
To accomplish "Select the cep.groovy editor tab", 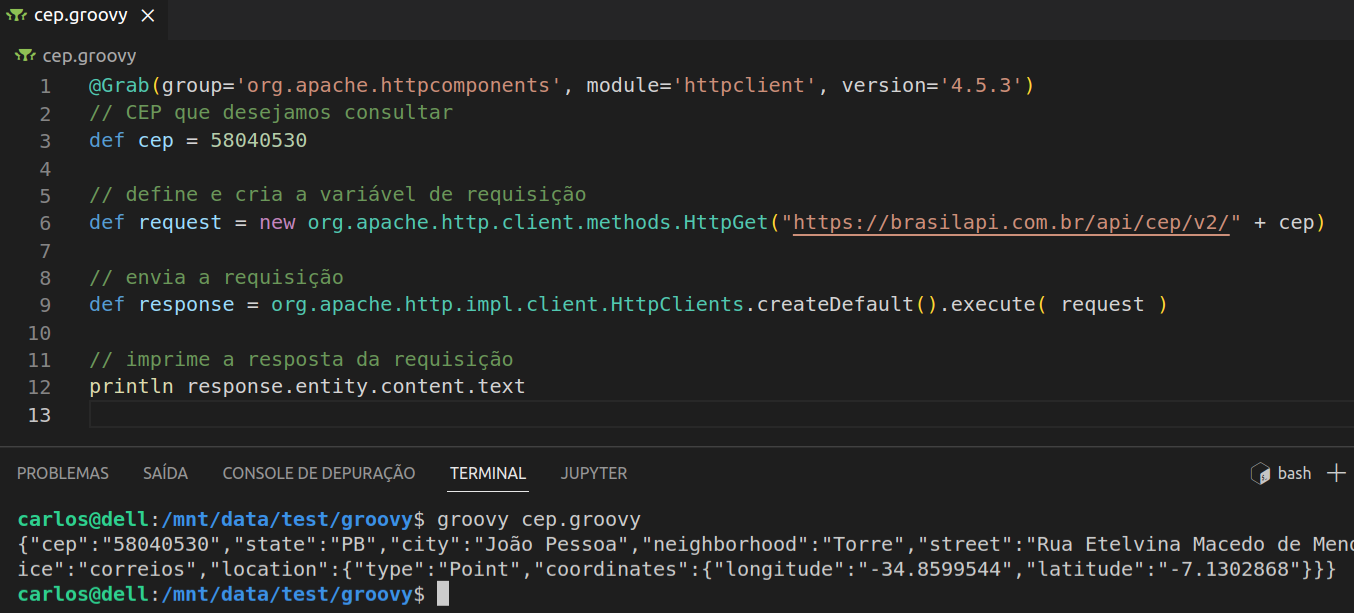I will (x=80, y=14).
